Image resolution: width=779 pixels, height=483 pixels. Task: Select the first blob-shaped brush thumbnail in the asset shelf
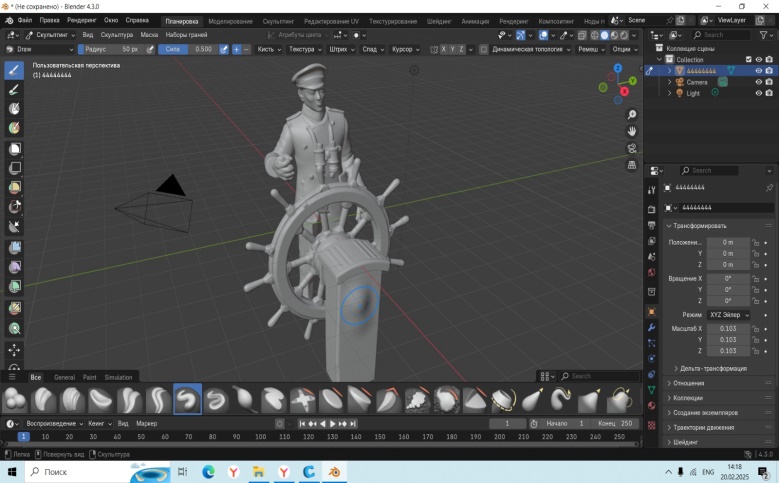(x=15, y=400)
